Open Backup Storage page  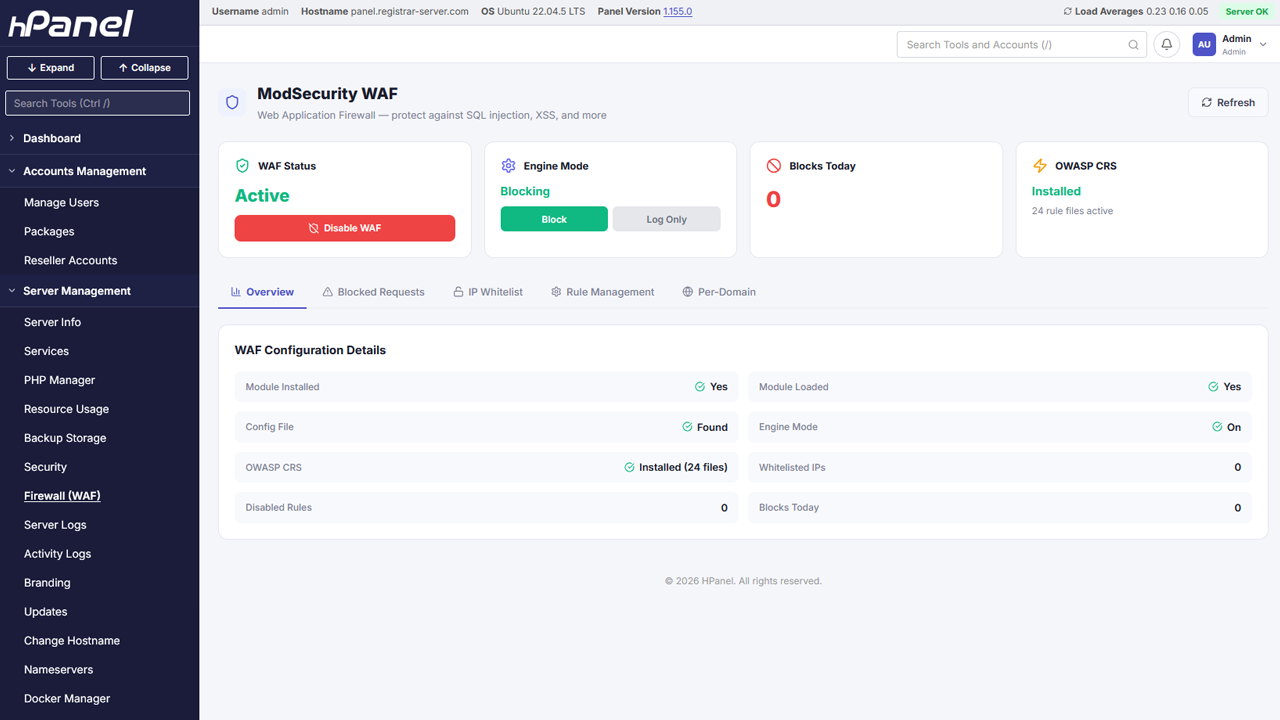(65, 438)
